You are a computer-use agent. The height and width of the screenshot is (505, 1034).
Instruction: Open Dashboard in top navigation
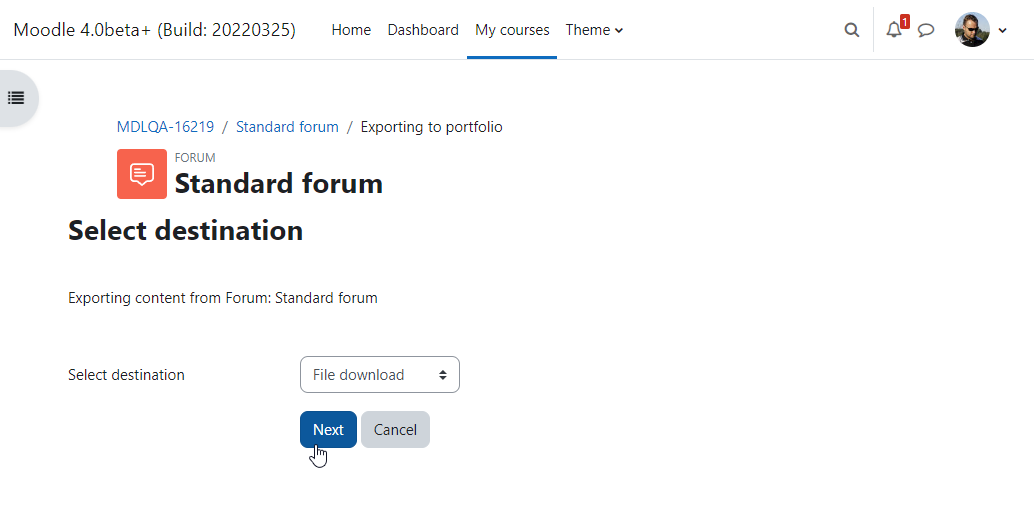click(423, 30)
